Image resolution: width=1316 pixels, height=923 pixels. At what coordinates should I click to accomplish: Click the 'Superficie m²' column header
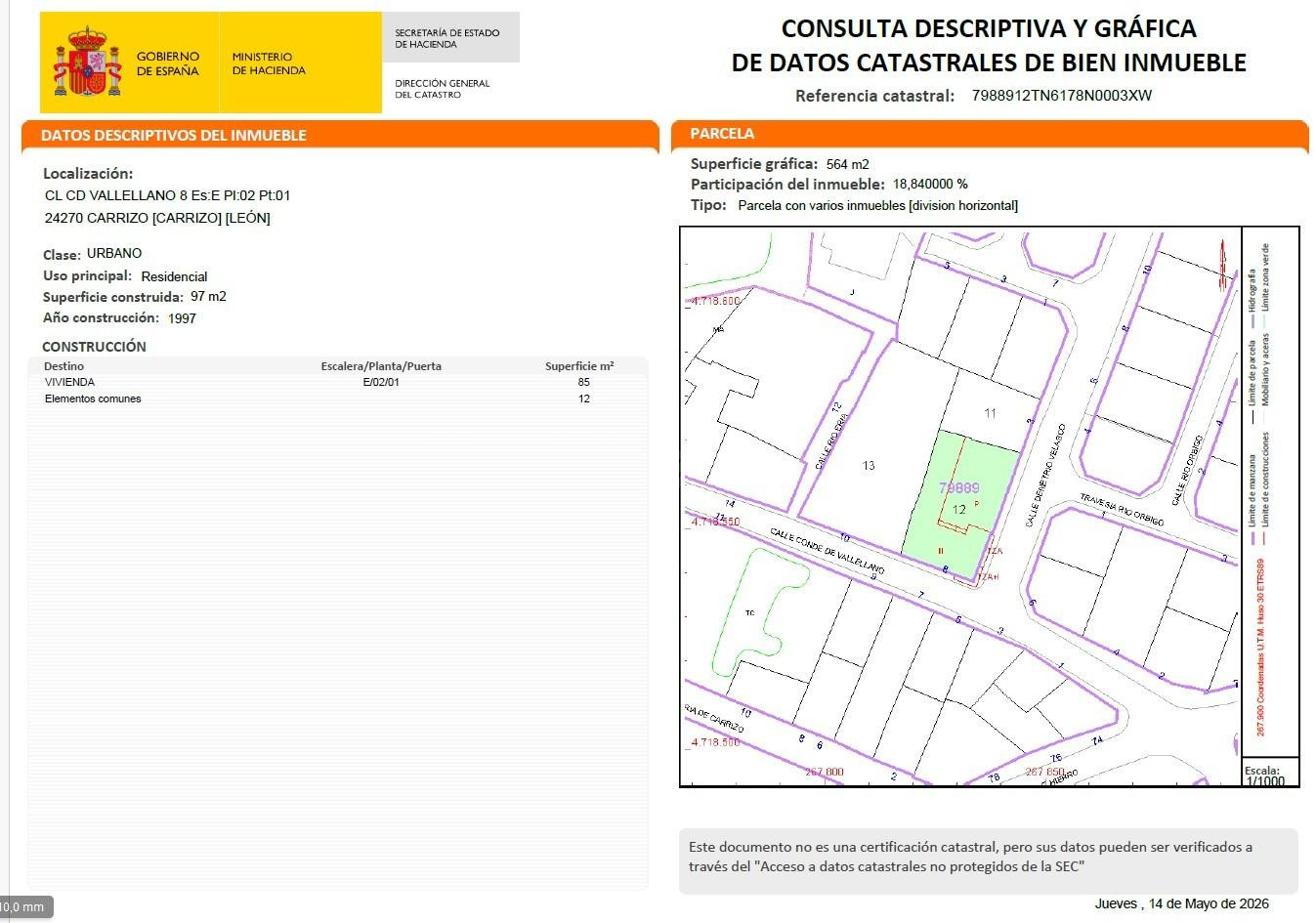pos(579,366)
